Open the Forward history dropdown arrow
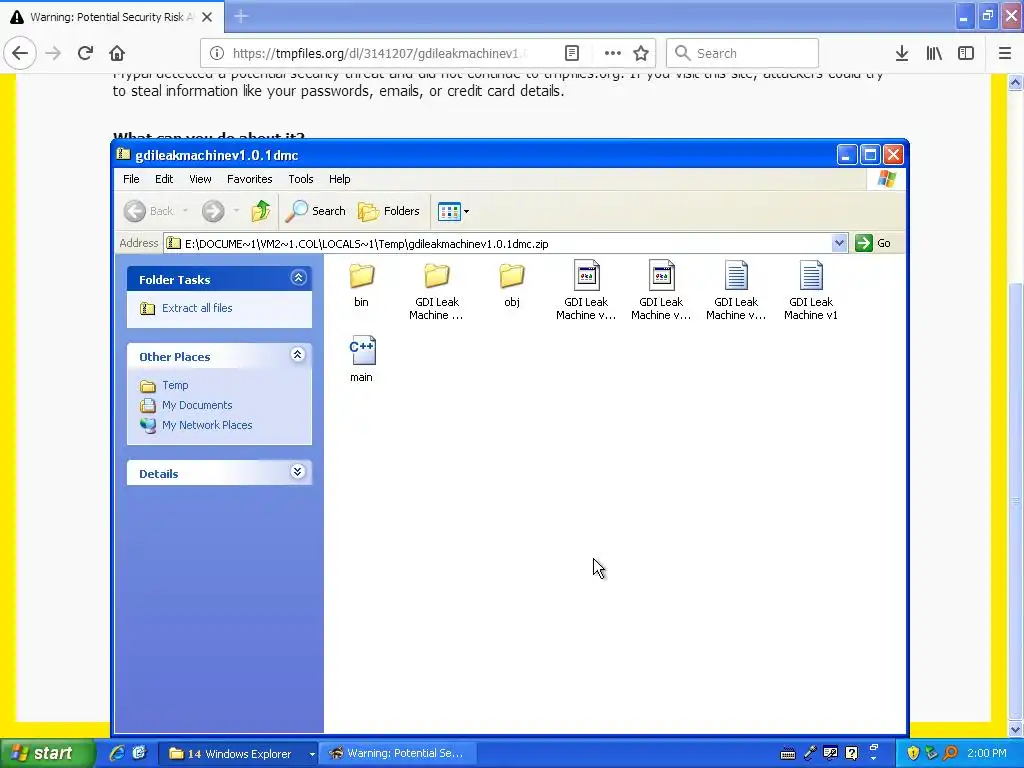Screen dimensions: 1024x768 [236, 211]
